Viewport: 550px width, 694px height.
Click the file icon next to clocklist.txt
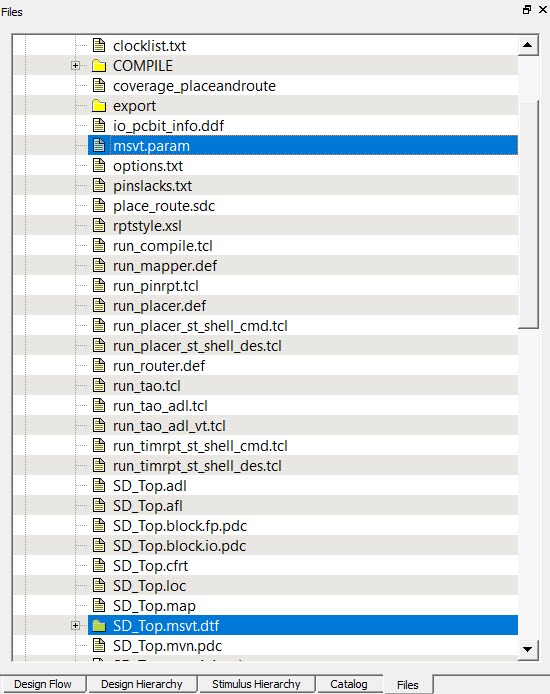tap(99, 45)
